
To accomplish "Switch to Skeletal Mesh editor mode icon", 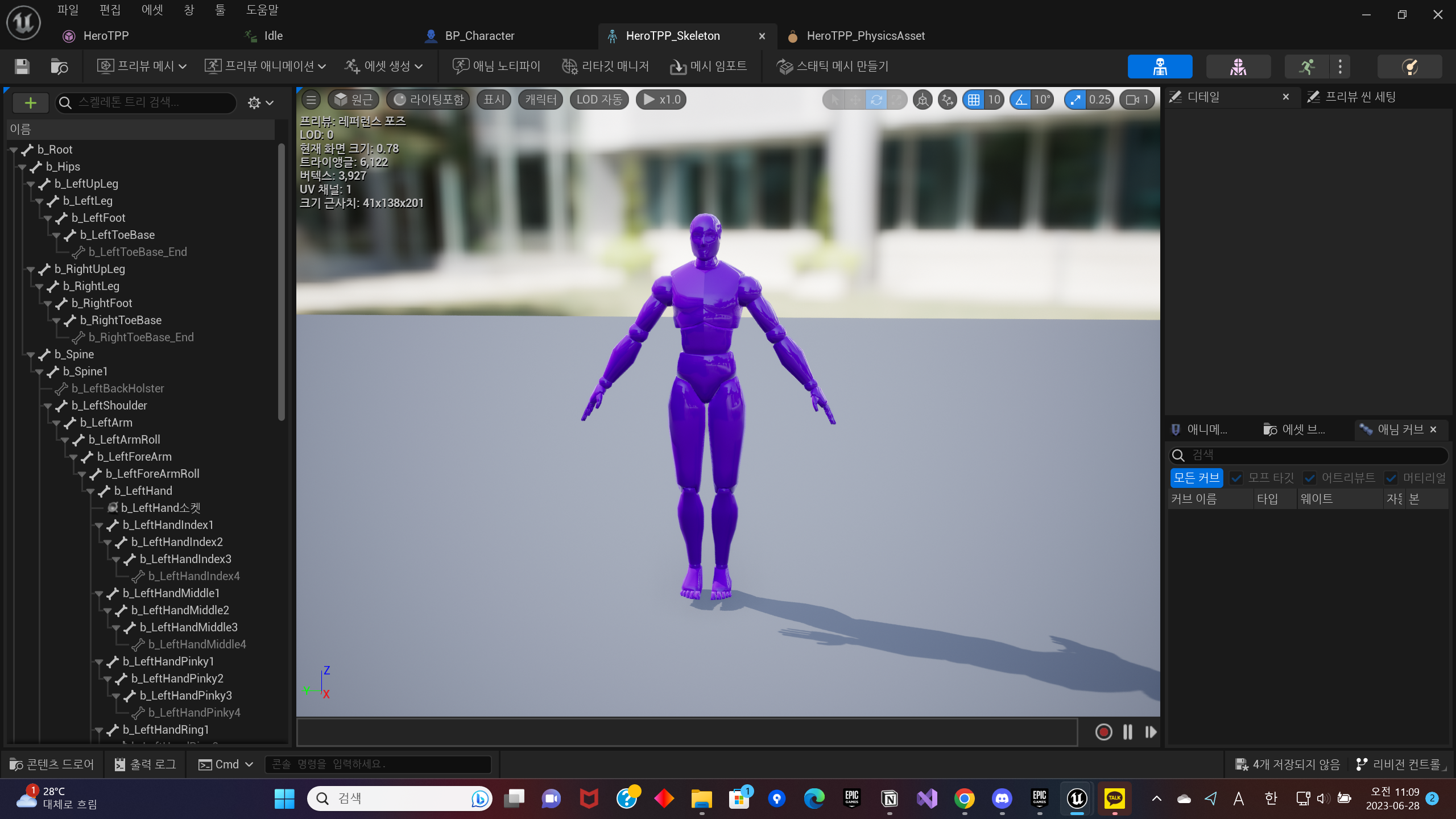I will click(1238, 67).
